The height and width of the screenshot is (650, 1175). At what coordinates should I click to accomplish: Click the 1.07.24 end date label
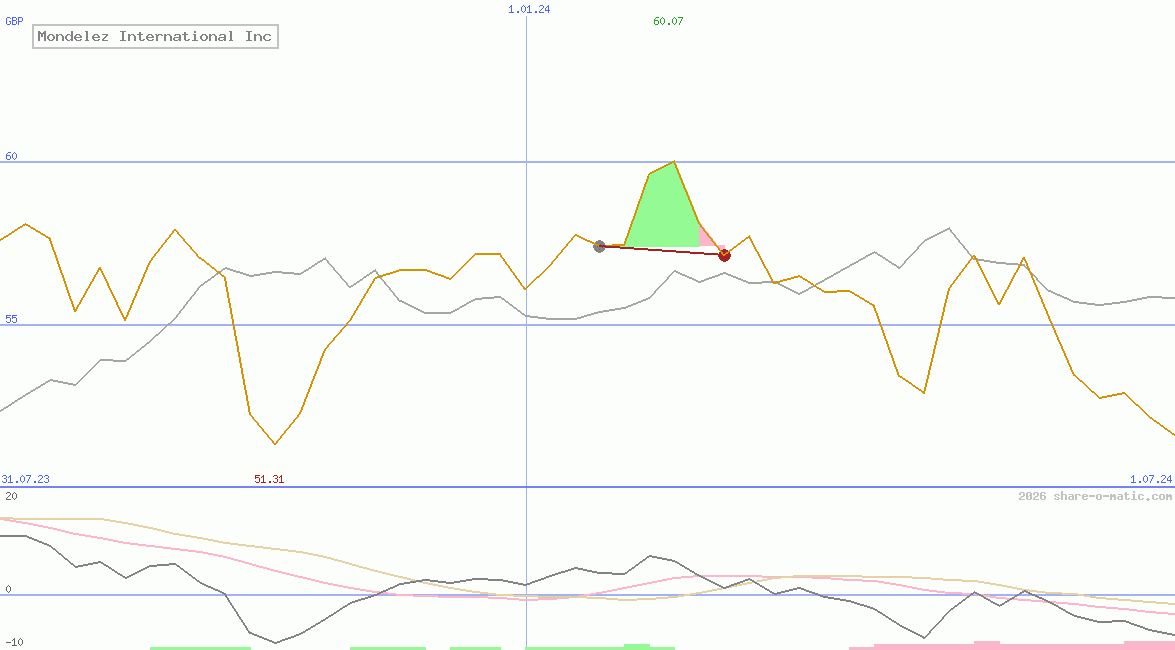pyautogui.click(x=1151, y=479)
